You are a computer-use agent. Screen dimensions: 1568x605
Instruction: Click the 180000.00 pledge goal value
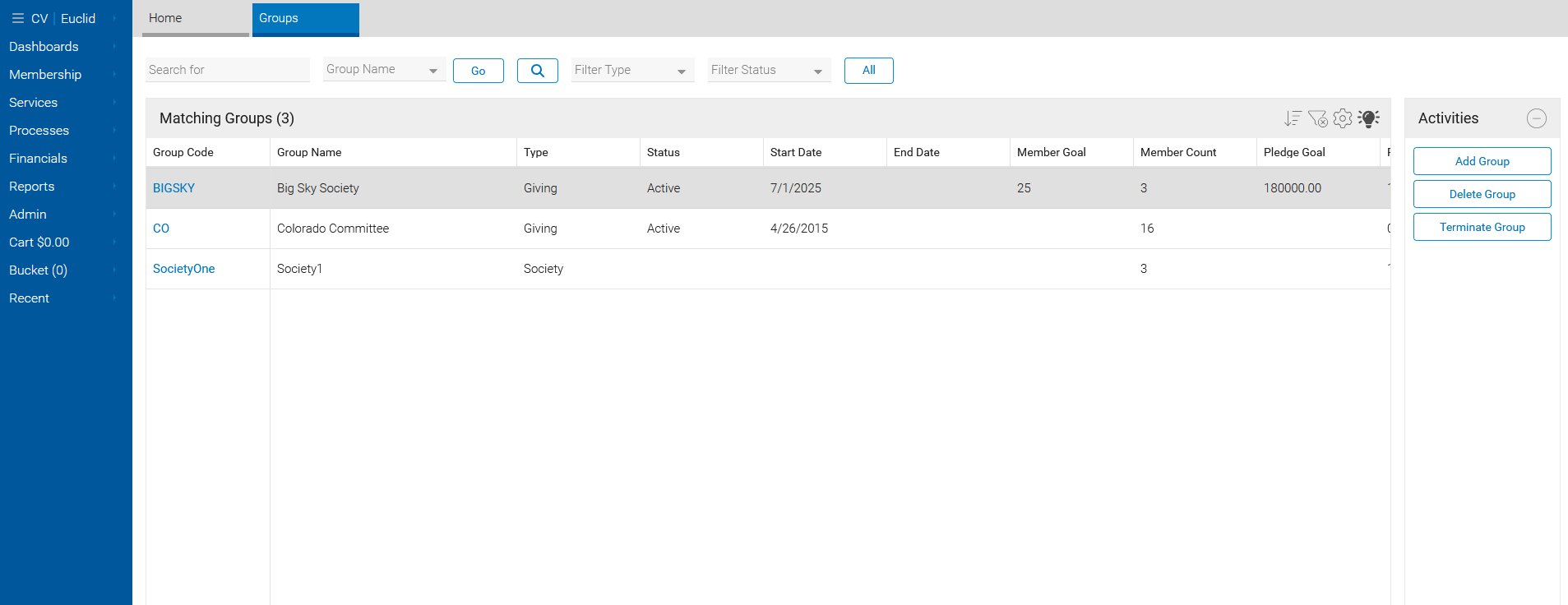point(1293,188)
